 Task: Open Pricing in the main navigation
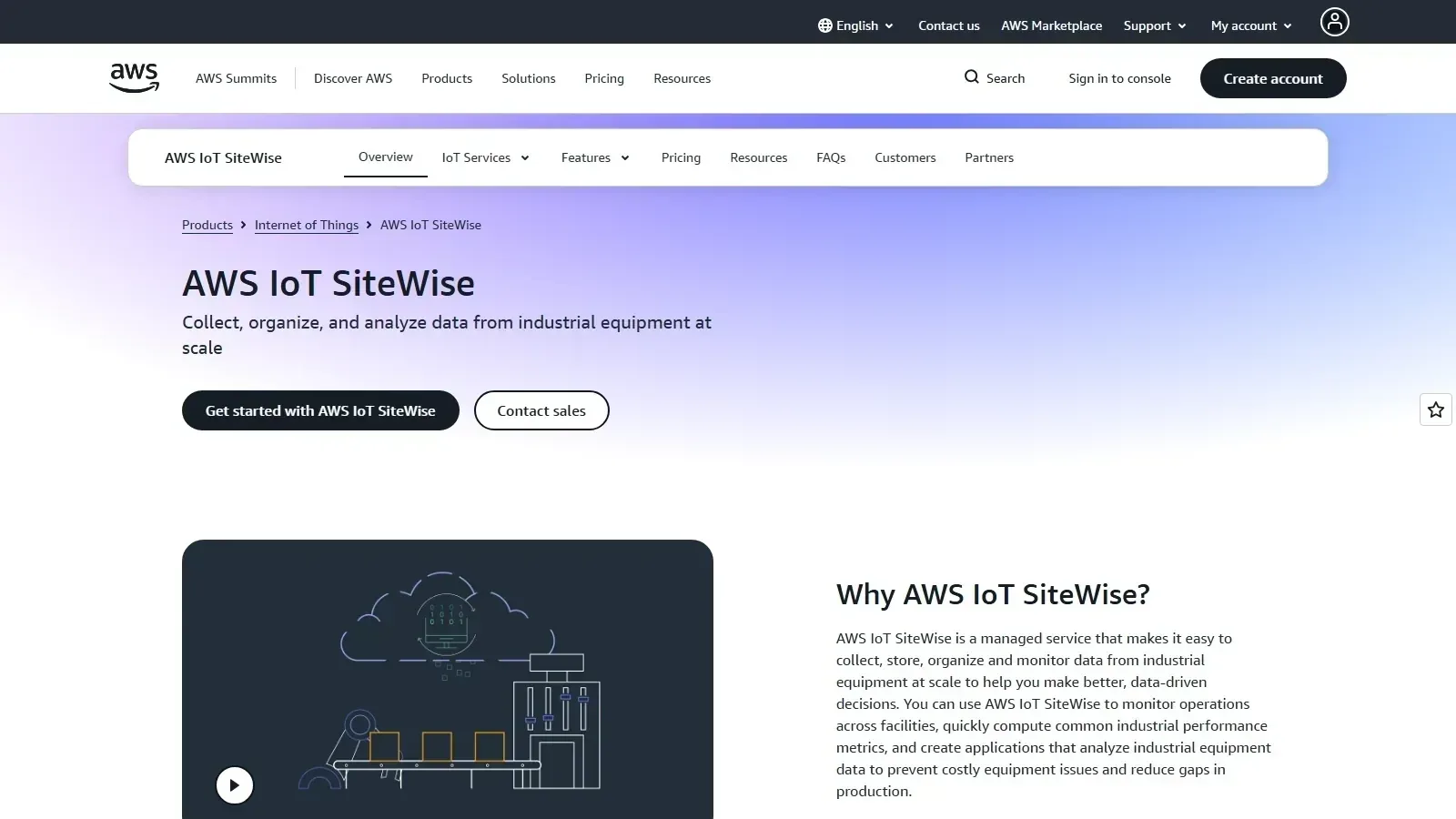coord(604,78)
